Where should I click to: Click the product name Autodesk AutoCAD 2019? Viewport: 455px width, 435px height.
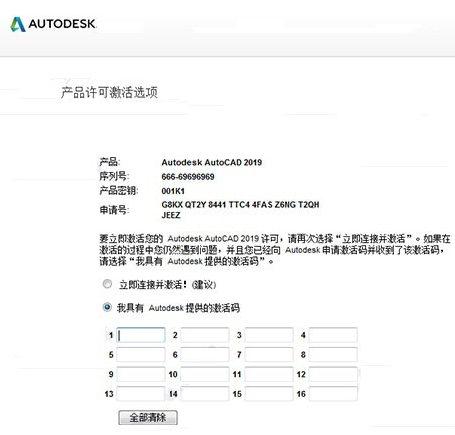coord(212,162)
